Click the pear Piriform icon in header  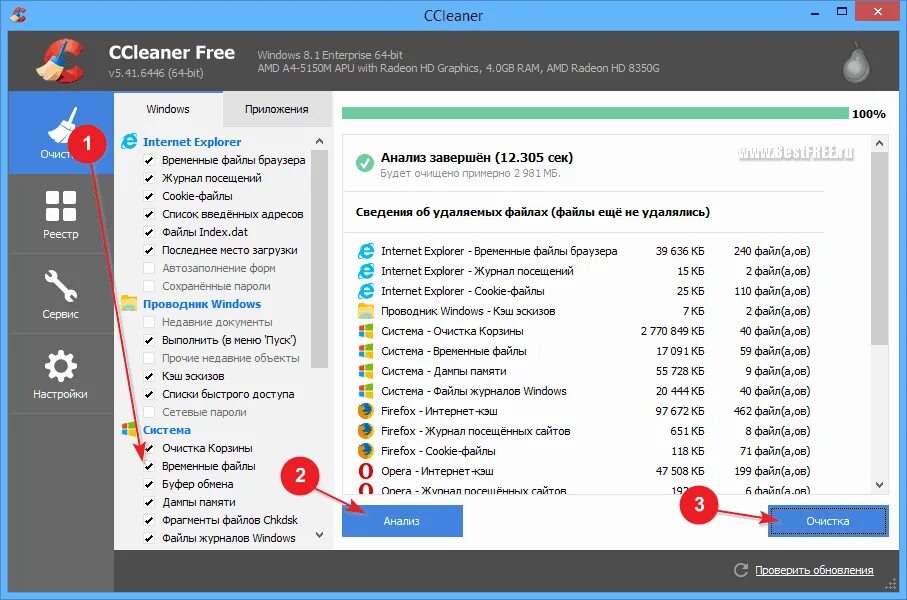point(856,61)
